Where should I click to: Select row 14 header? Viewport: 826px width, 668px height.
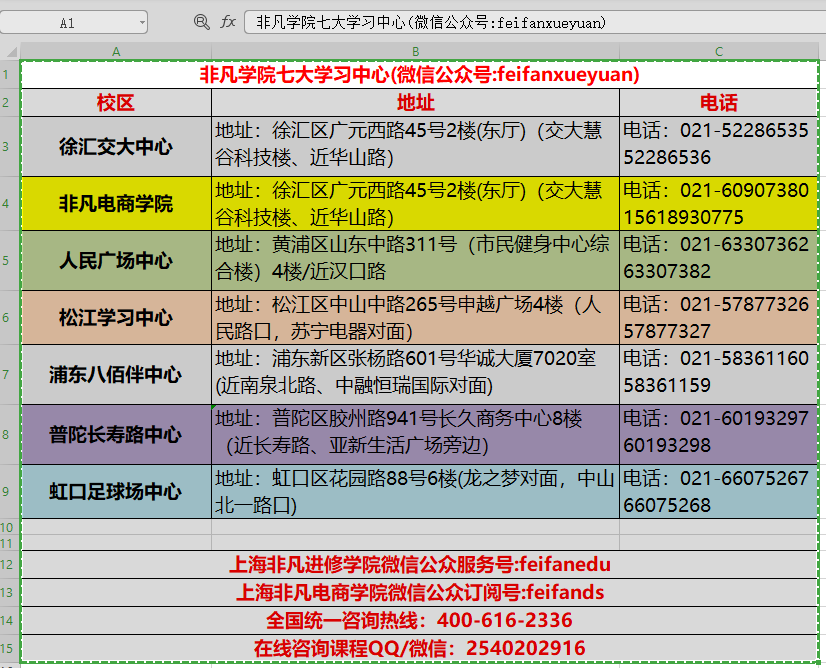(x=9, y=620)
